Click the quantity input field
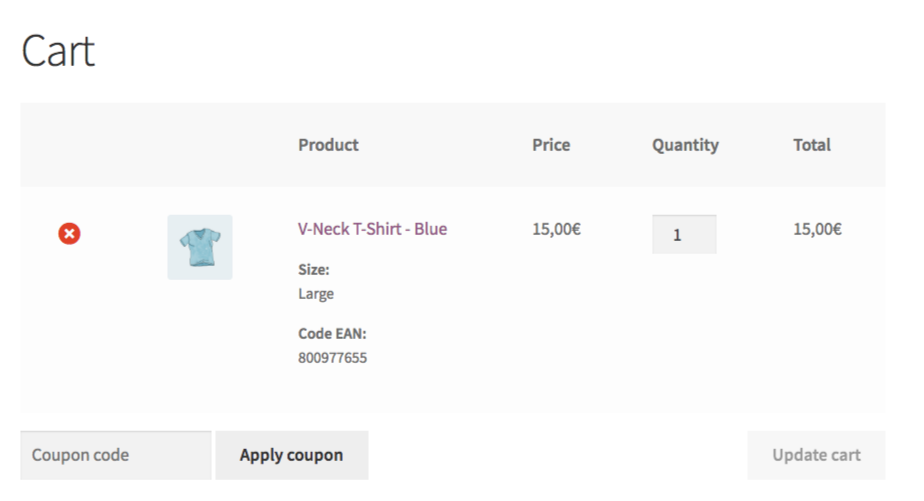 click(x=684, y=235)
